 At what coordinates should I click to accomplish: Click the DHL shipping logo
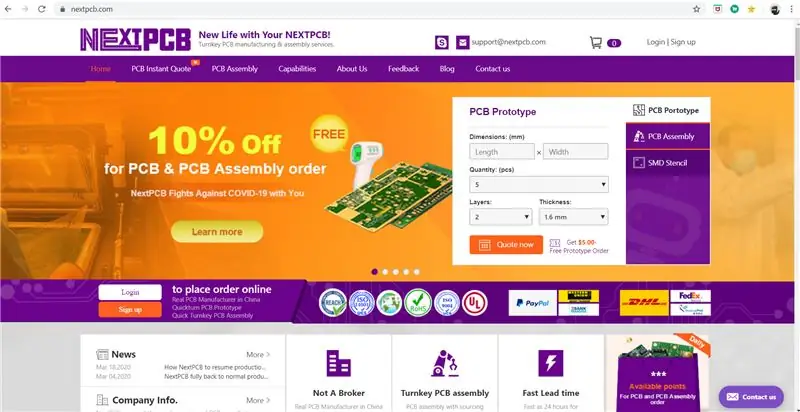point(644,303)
